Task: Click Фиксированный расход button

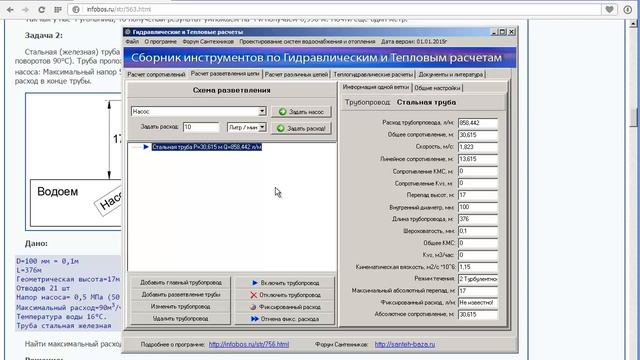Action: pos(285,307)
